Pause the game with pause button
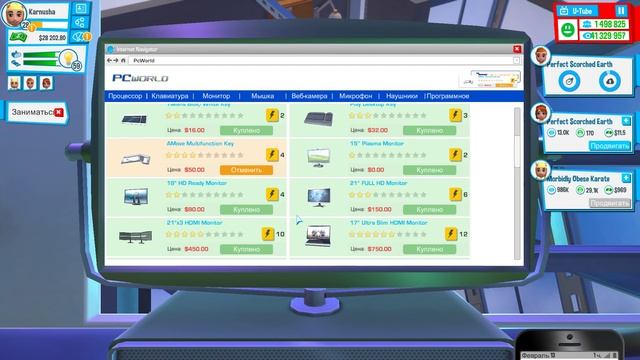This screenshot has width=640, height=360. click(x=621, y=11)
